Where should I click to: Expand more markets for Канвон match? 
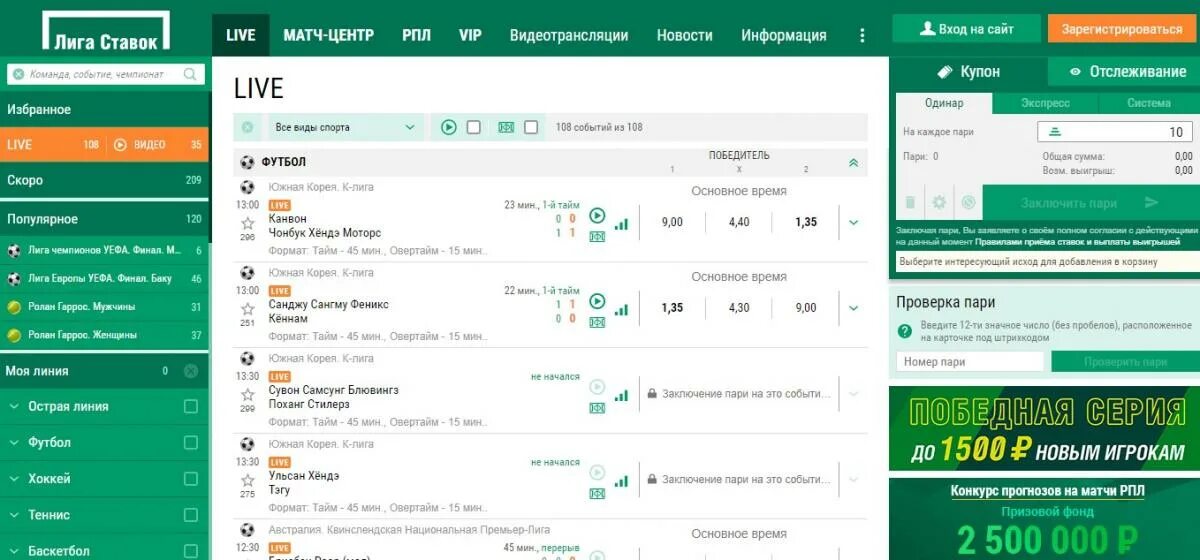[853, 223]
